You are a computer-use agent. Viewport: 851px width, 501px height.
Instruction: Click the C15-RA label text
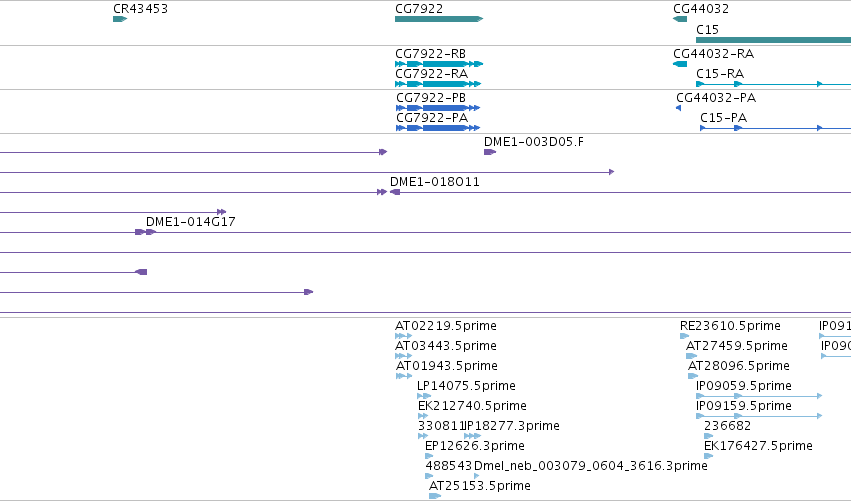click(x=720, y=74)
